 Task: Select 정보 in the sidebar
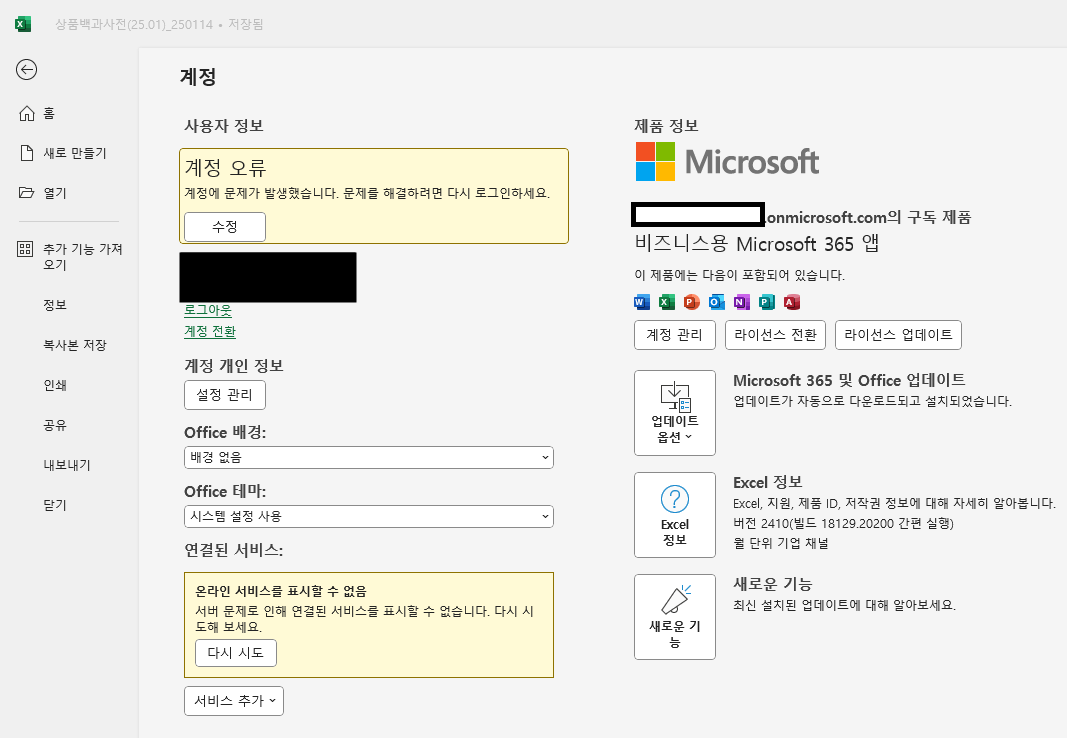(x=55, y=305)
